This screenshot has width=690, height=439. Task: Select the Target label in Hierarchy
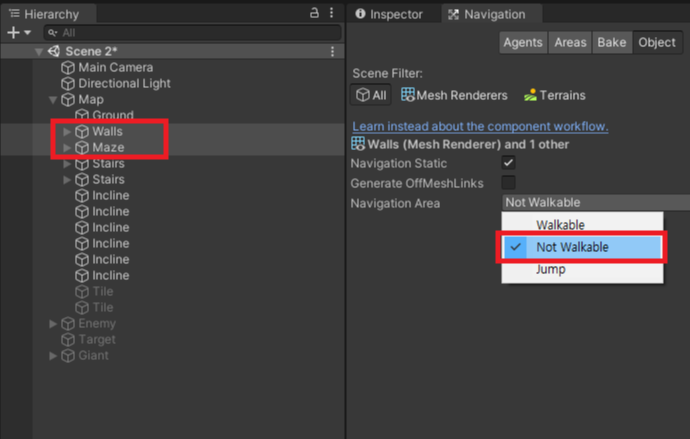97,340
